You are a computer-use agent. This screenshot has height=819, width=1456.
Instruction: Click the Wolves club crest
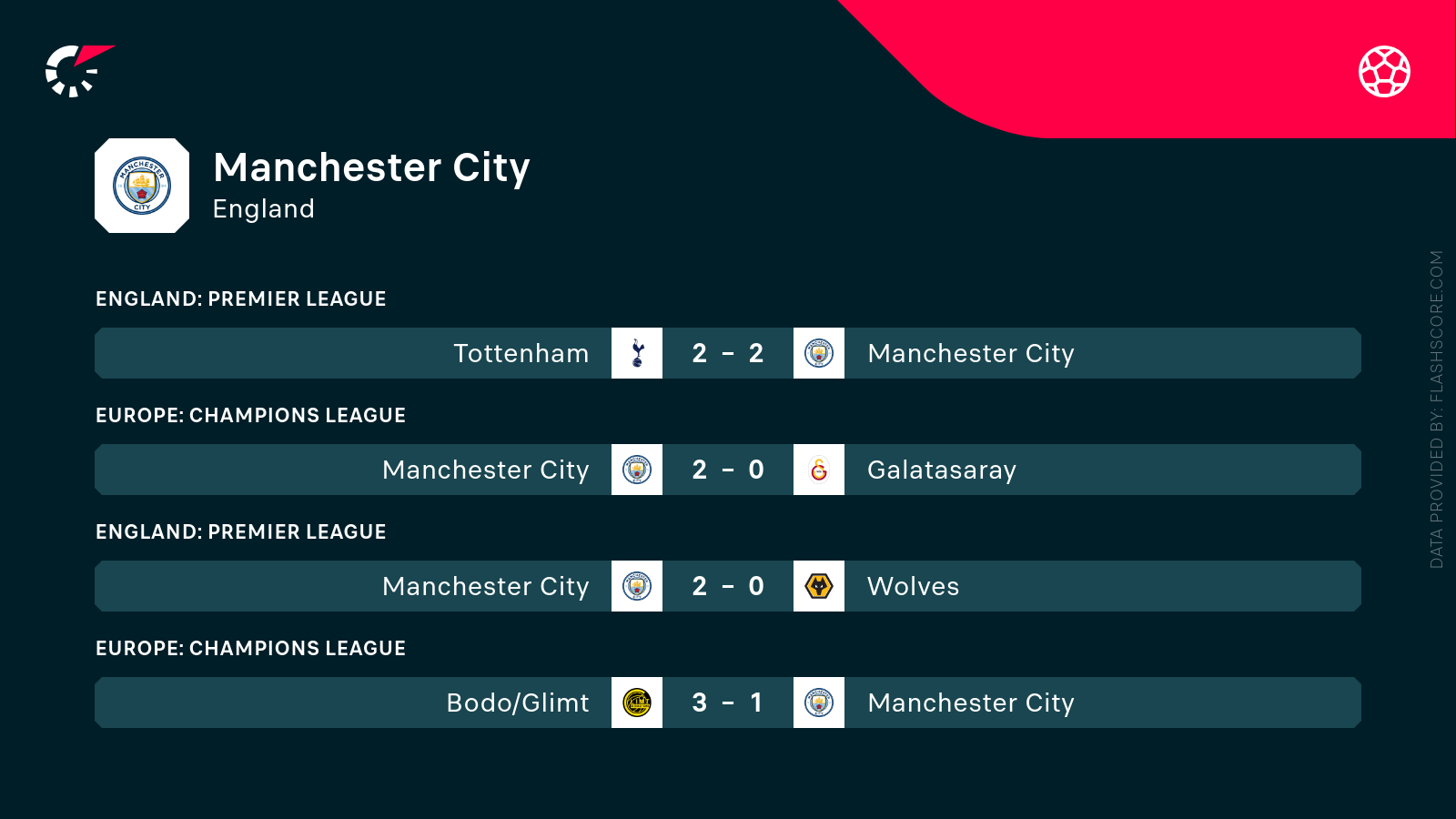(819, 586)
